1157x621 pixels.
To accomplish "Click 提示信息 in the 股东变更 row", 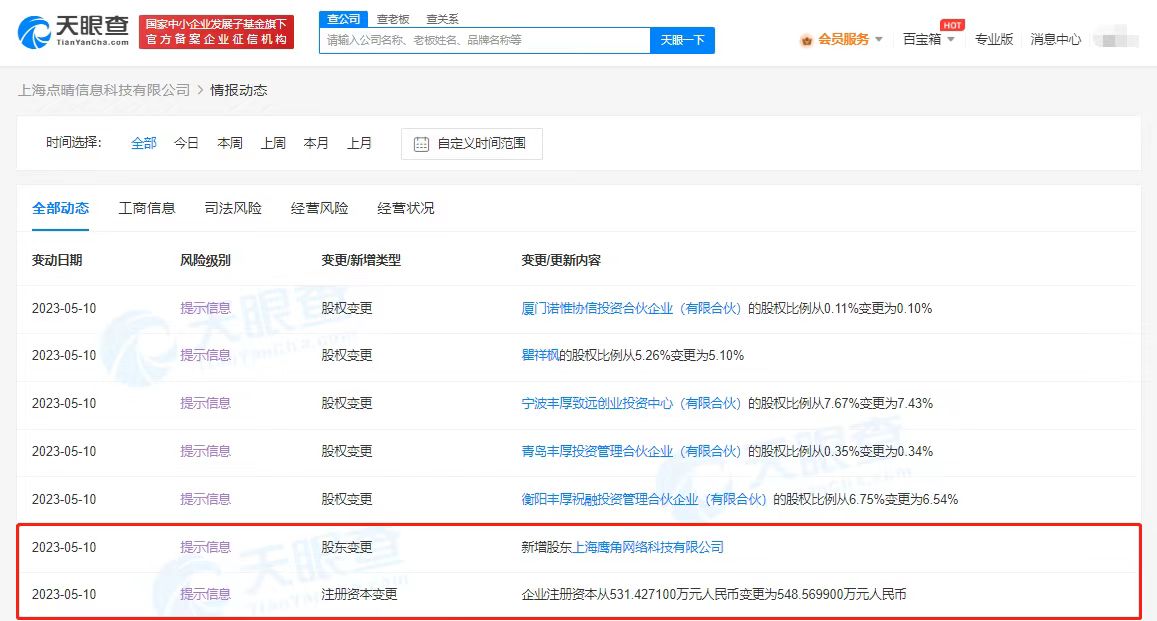I will (x=205, y=547).
